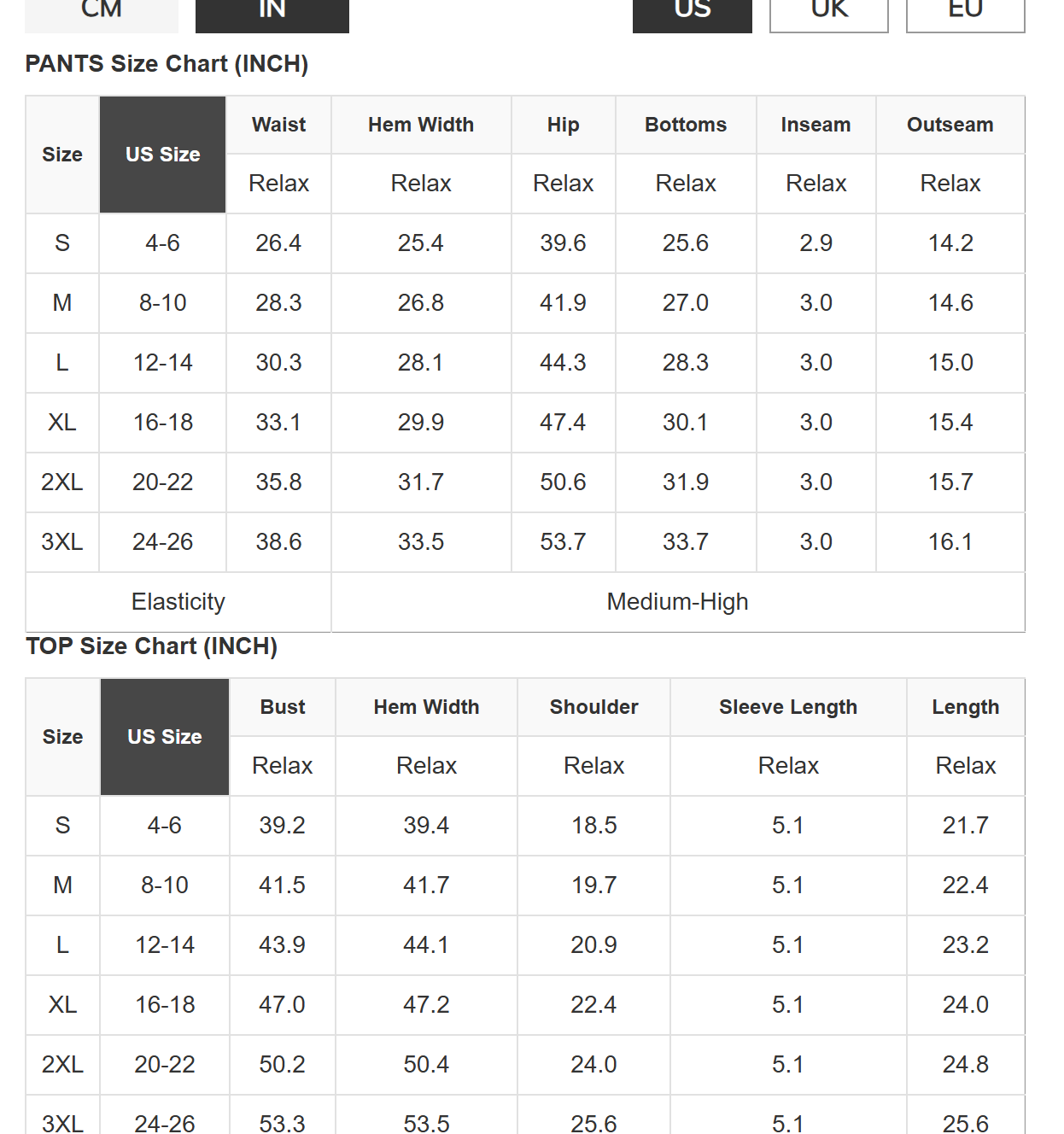Select the XL row in top chart
This screenshot has width=1064, height=1134.
point(525,1005)
